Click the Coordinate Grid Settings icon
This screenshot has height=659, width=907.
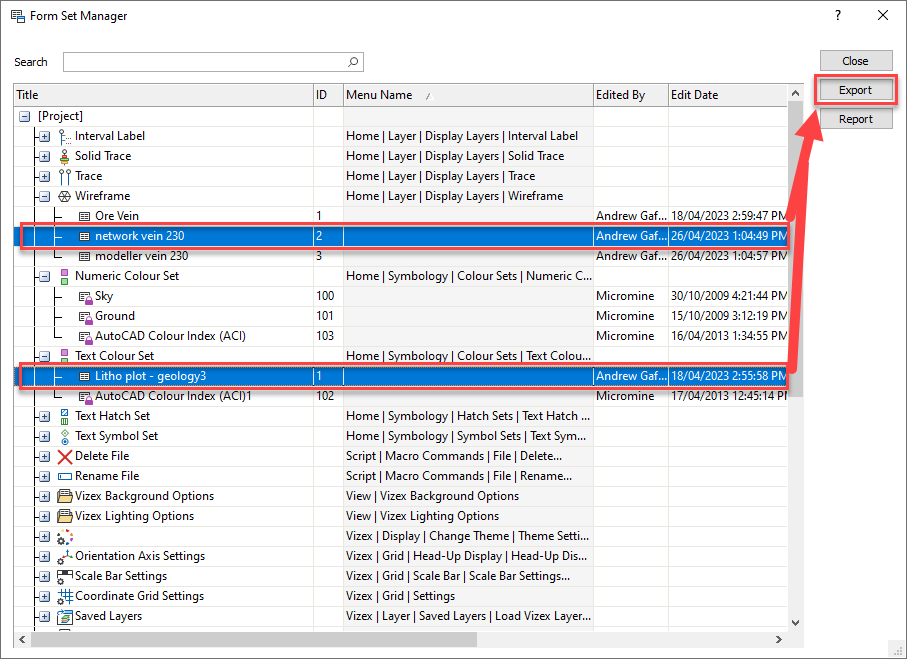coord(65,596)
